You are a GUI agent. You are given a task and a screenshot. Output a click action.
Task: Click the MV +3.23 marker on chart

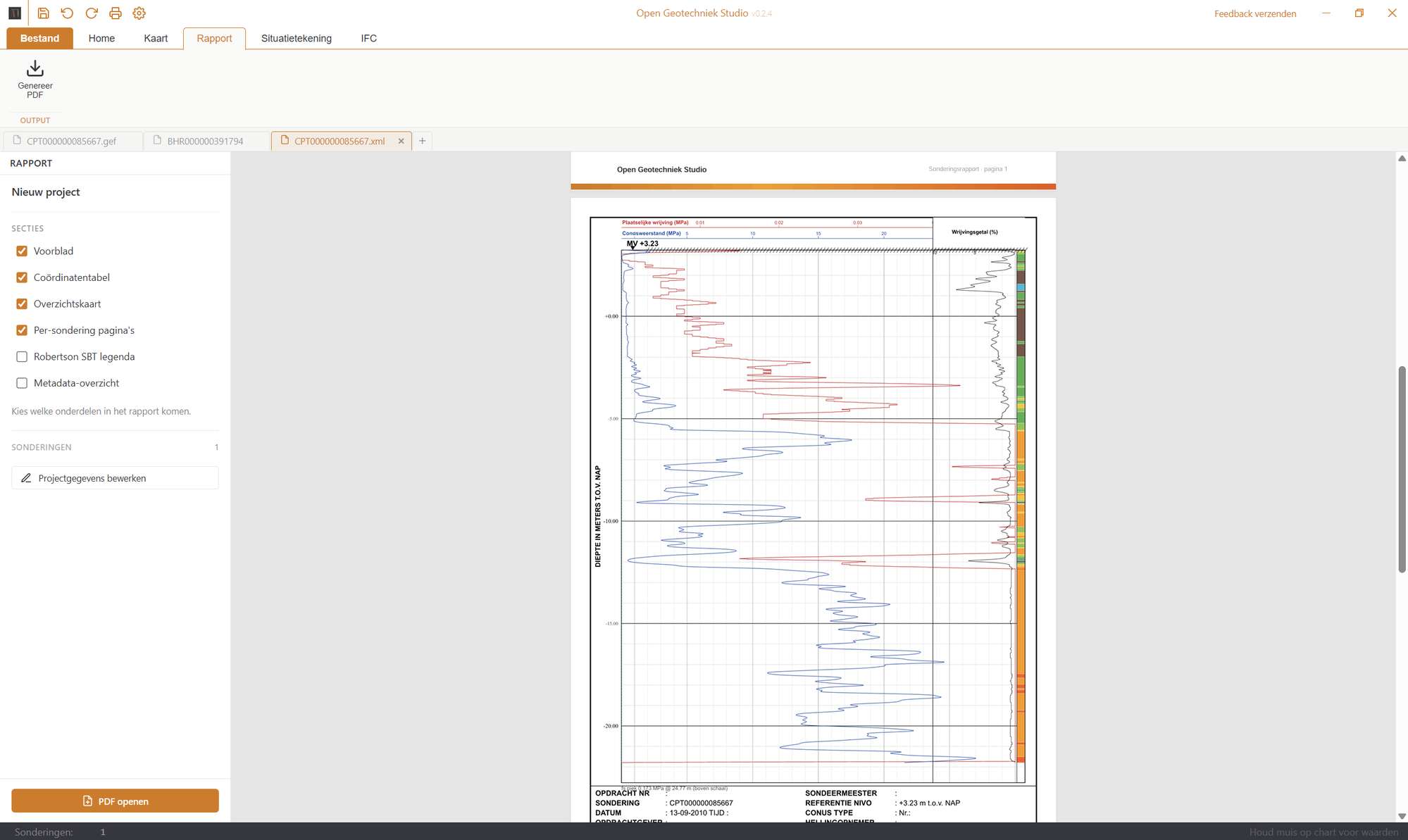[x=642, y=244]
